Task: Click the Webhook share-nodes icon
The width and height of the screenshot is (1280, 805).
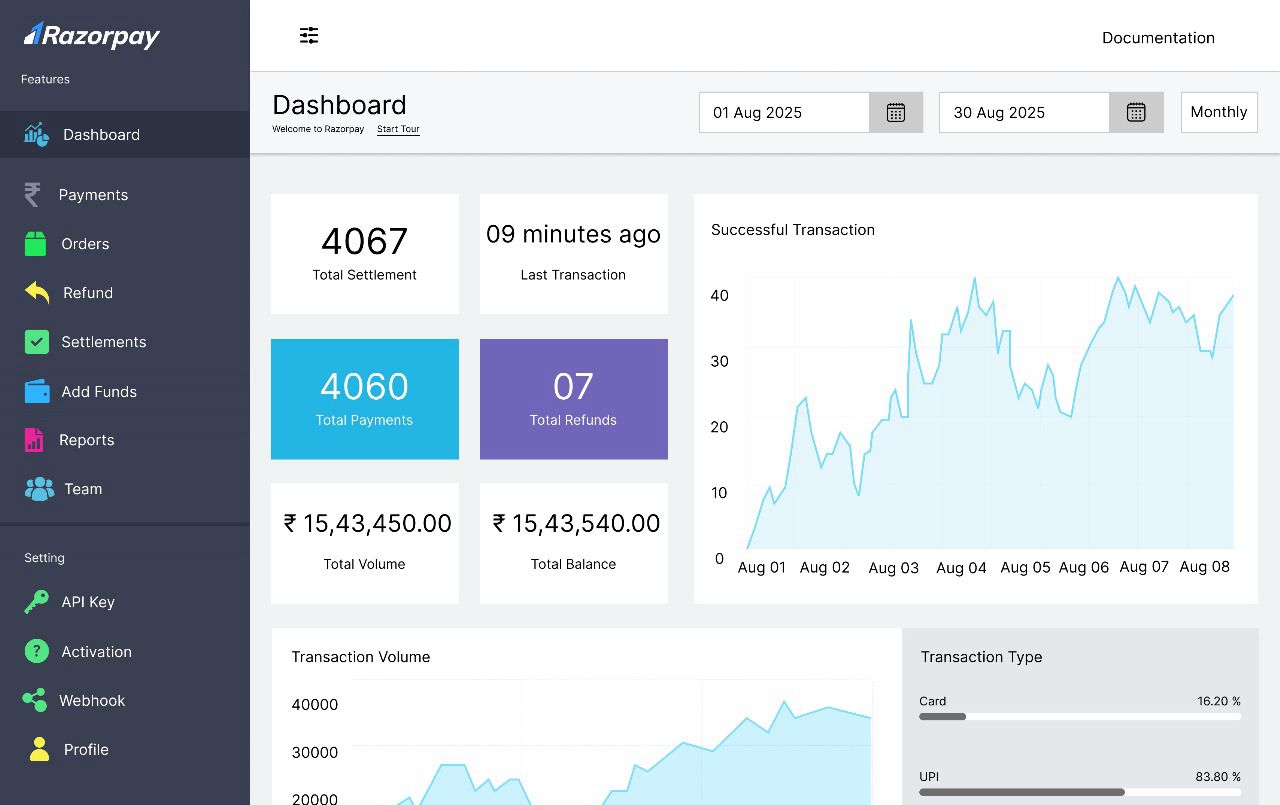Action: (35, 700)
